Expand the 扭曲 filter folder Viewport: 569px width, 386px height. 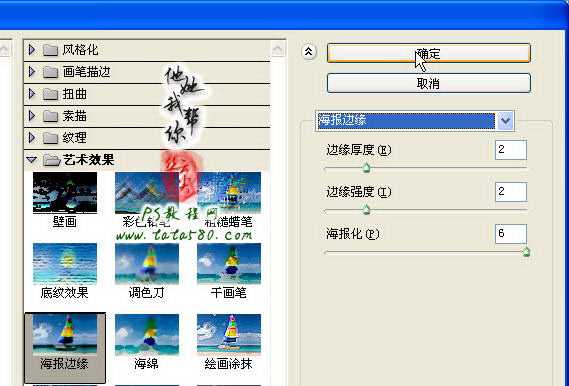[32, 94]
